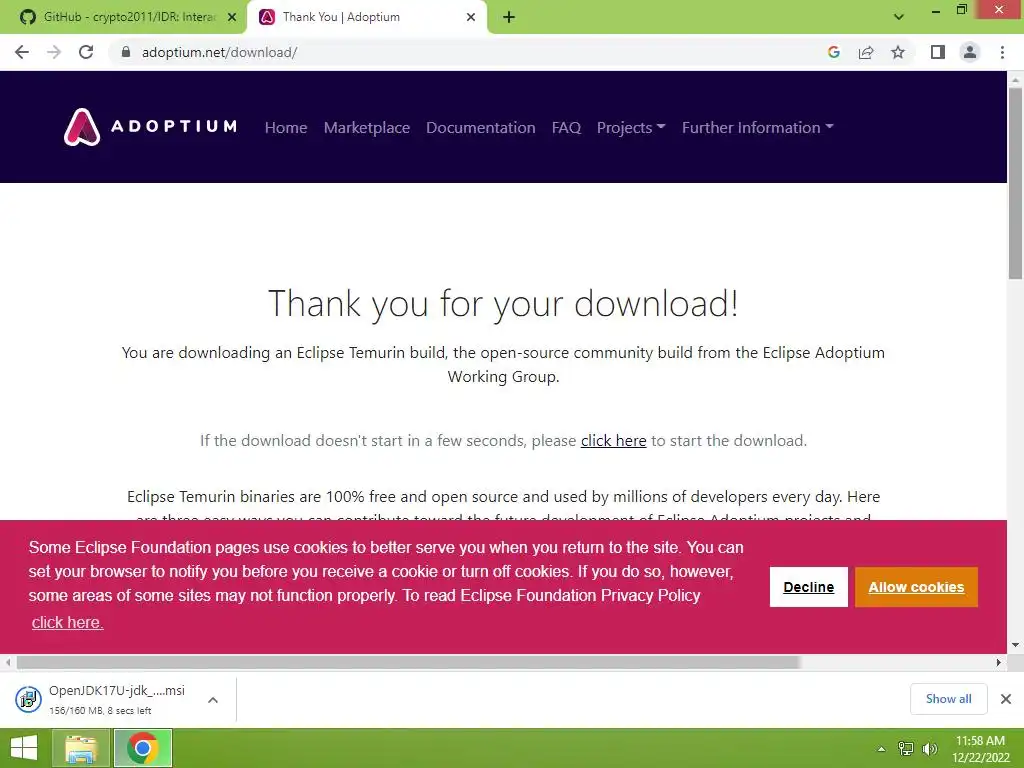Close the GitHub tab
1024x768 pixels.
pos(232,18)
